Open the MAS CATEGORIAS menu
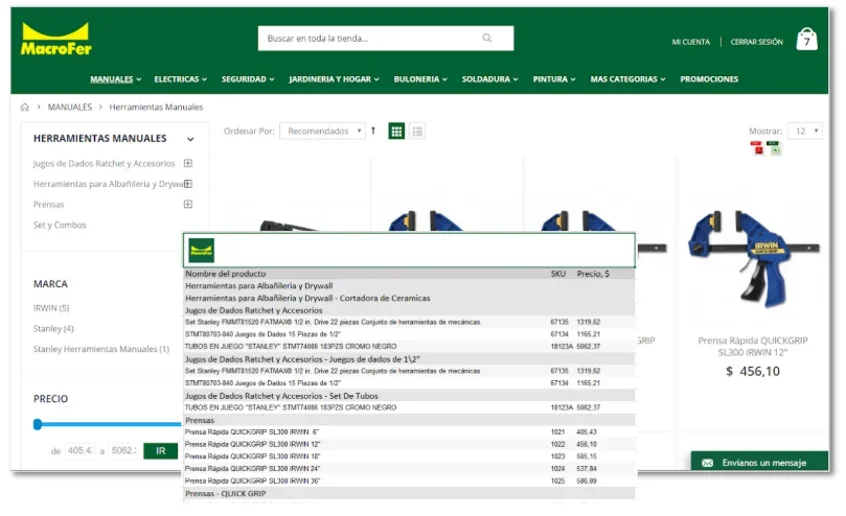The height and width of the screenshot is (516, 846). coord(627,79)
